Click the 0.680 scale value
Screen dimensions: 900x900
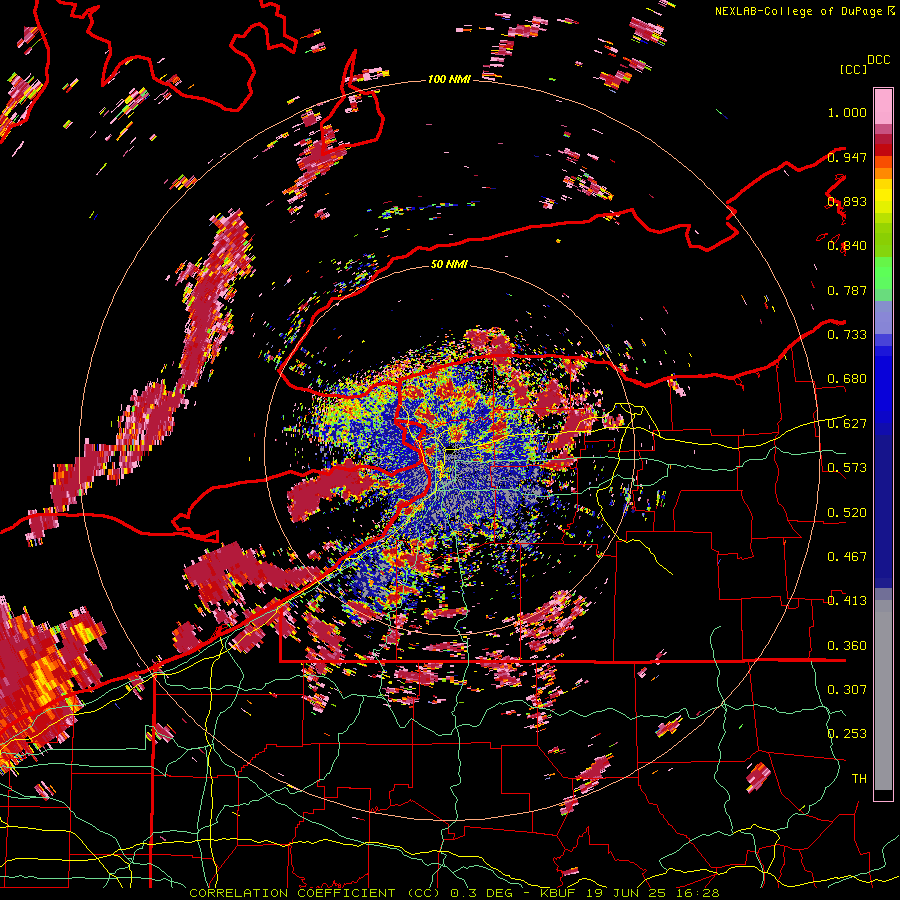point(847,379)
